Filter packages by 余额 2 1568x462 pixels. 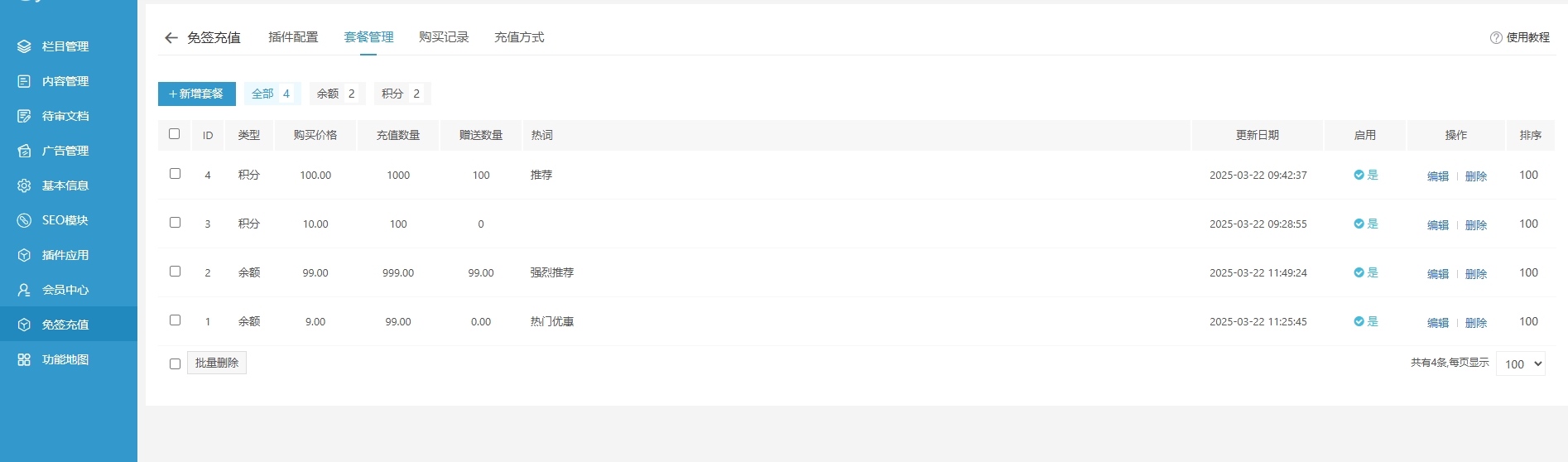[x=337, y=94]
